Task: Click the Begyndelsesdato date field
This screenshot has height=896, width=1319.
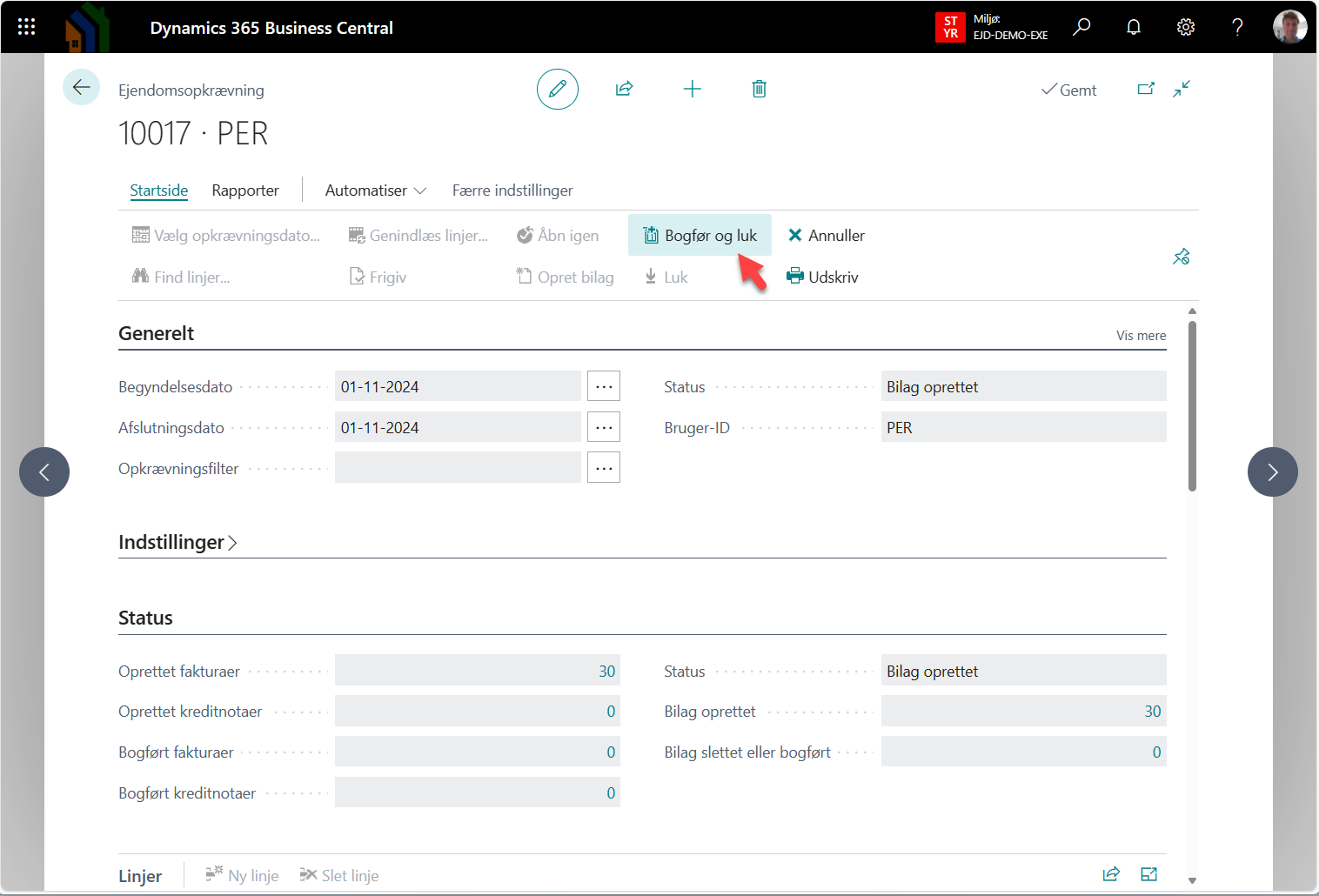Action: pyautogui.click(x=458, y=386)
